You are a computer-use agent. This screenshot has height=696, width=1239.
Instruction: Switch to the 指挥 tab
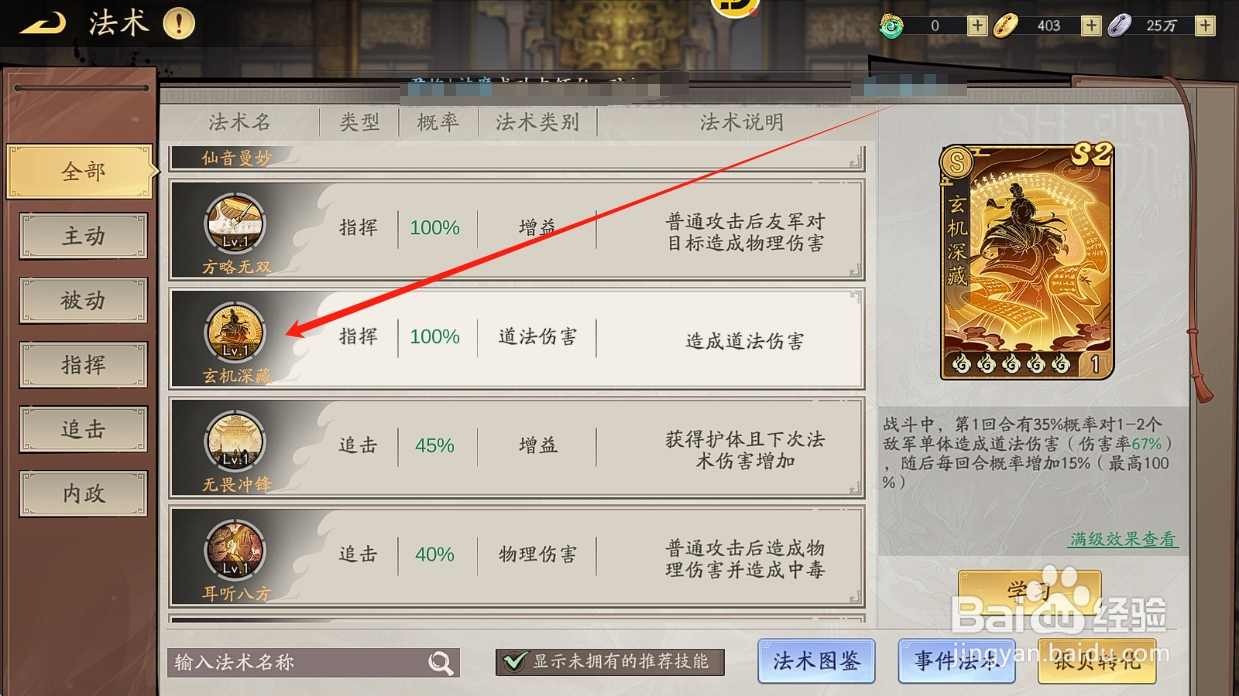83,365
